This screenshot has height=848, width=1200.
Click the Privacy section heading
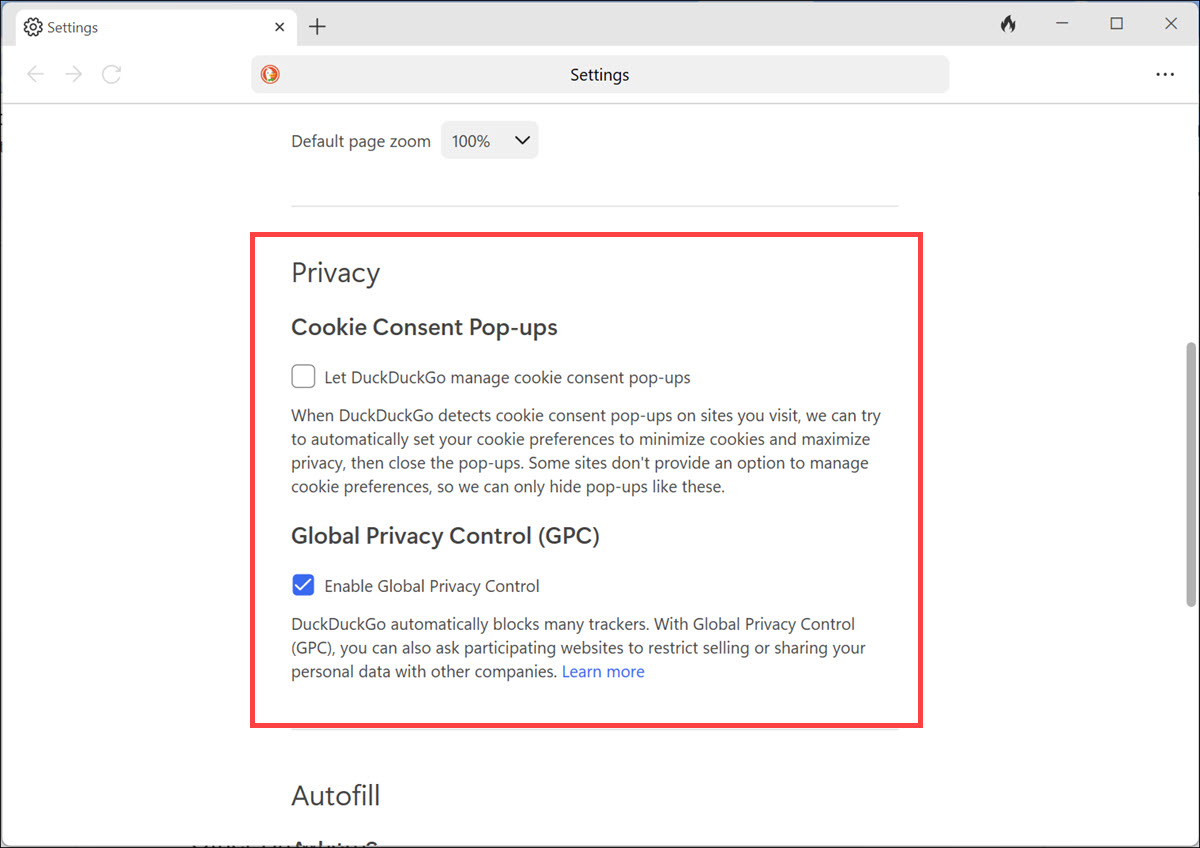pos(336,273)
